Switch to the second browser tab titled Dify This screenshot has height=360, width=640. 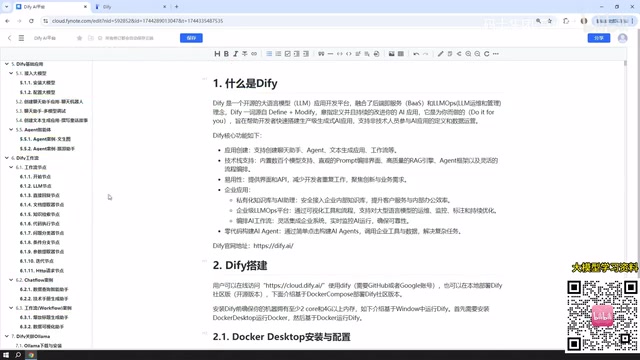tap(131, 7)
